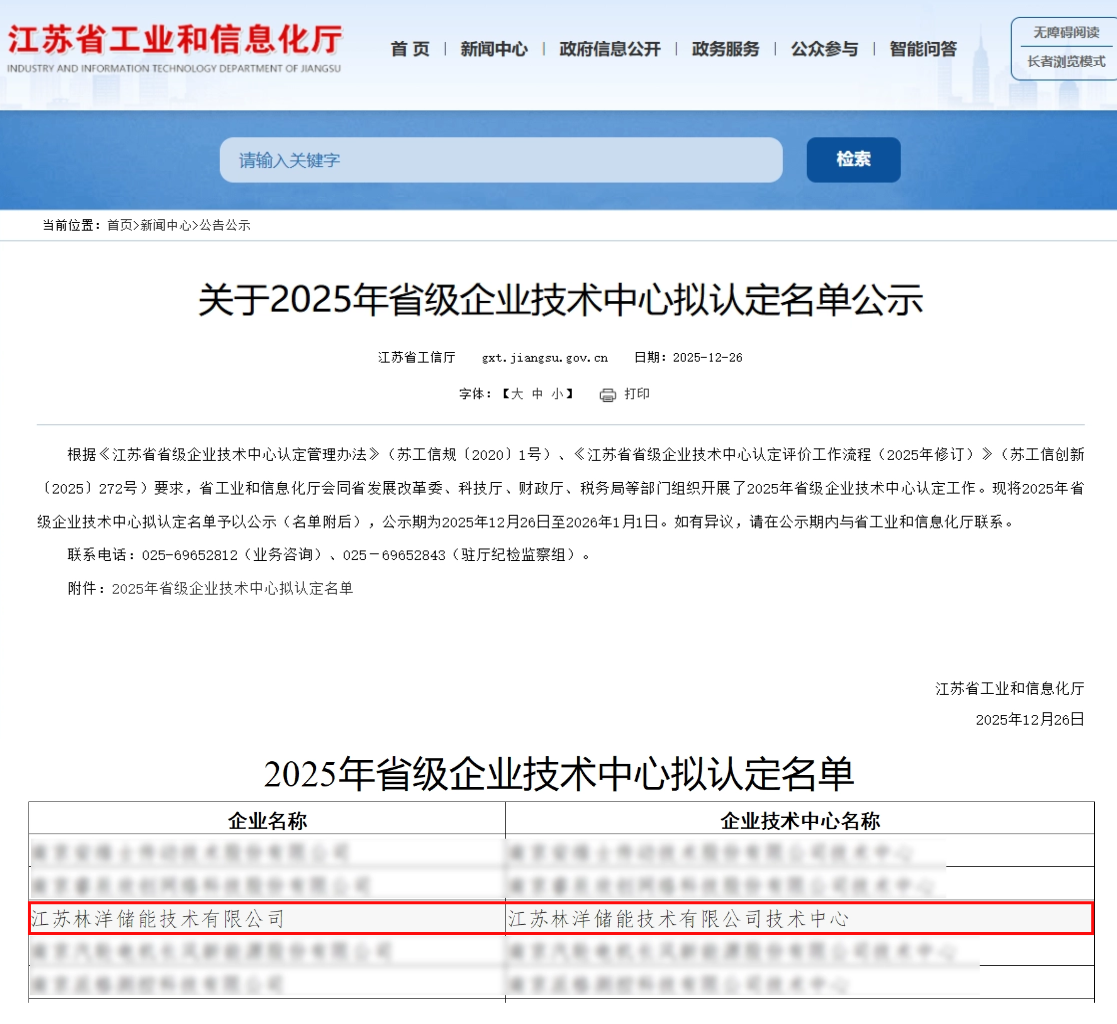The width and height of the screenshot is (1117, 1024).
Task: Open 政府信息公开 navigation item
Action: [610, 49]
